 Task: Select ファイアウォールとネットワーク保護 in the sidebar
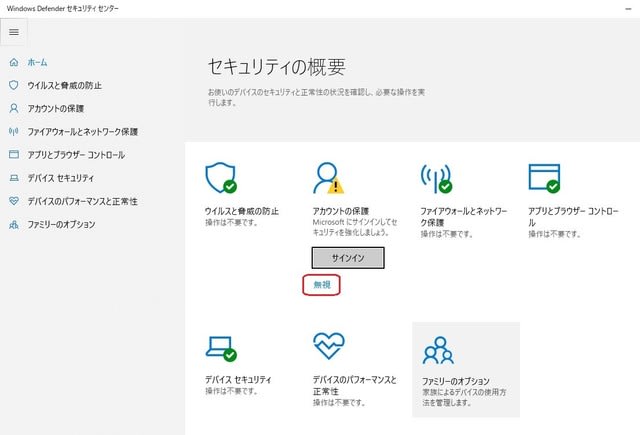click(83, 131)
